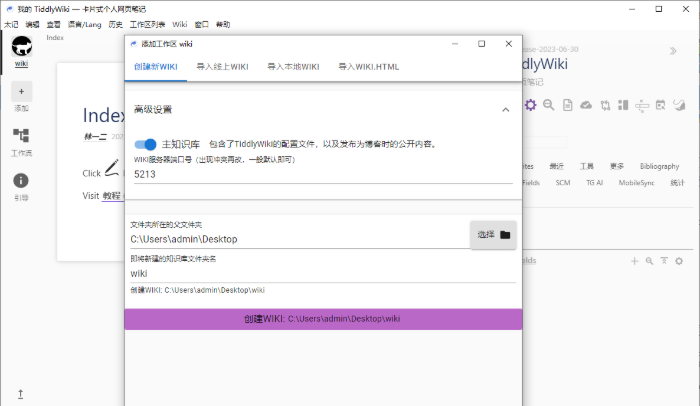Open the 太记 menu in menu bar
The image size is (700, 406).
tap(11, 25)
